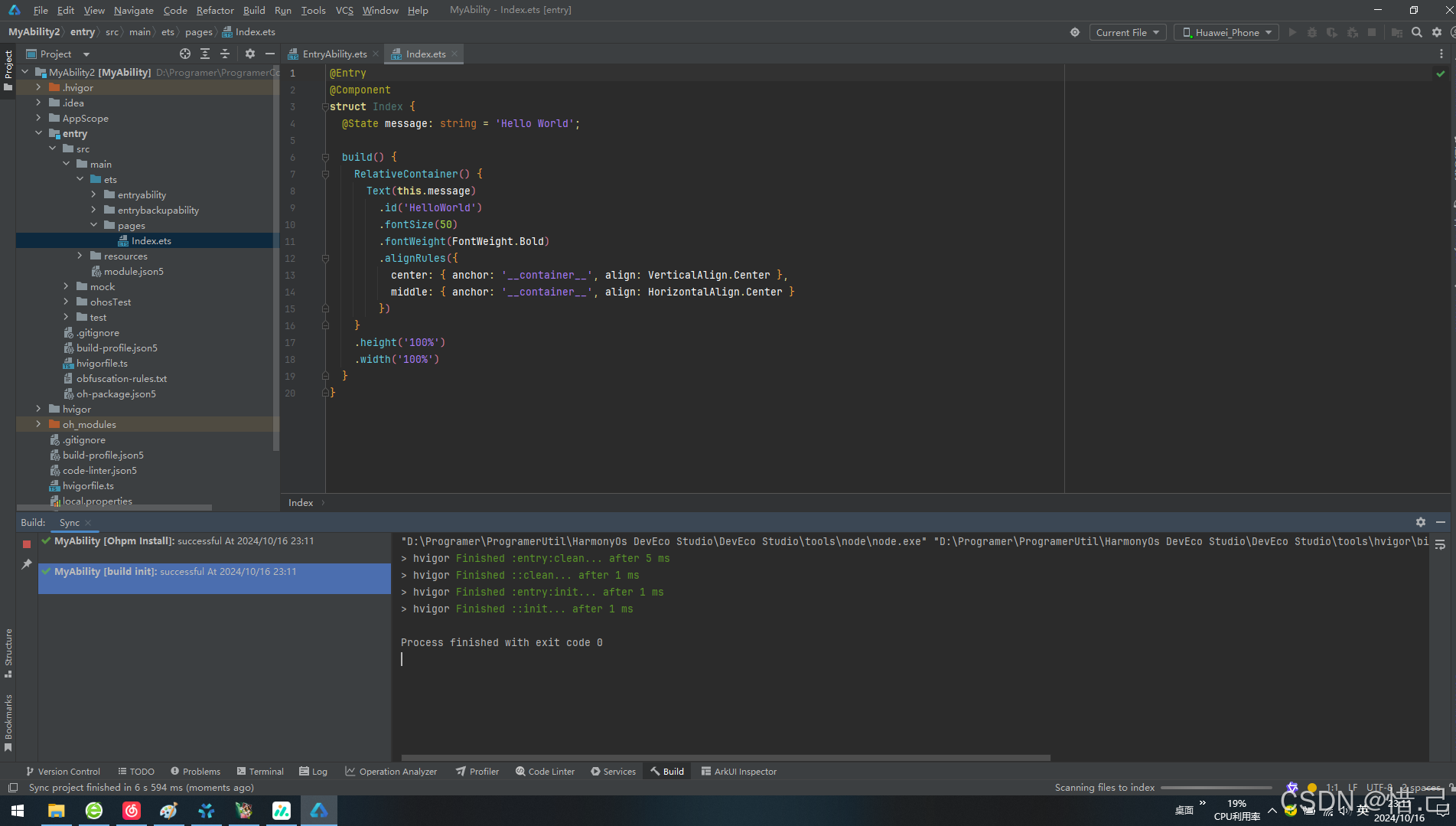The image size is (1456, 826).
Task: Open the Project view mode dropdown
Action: [x=58, y=54]
